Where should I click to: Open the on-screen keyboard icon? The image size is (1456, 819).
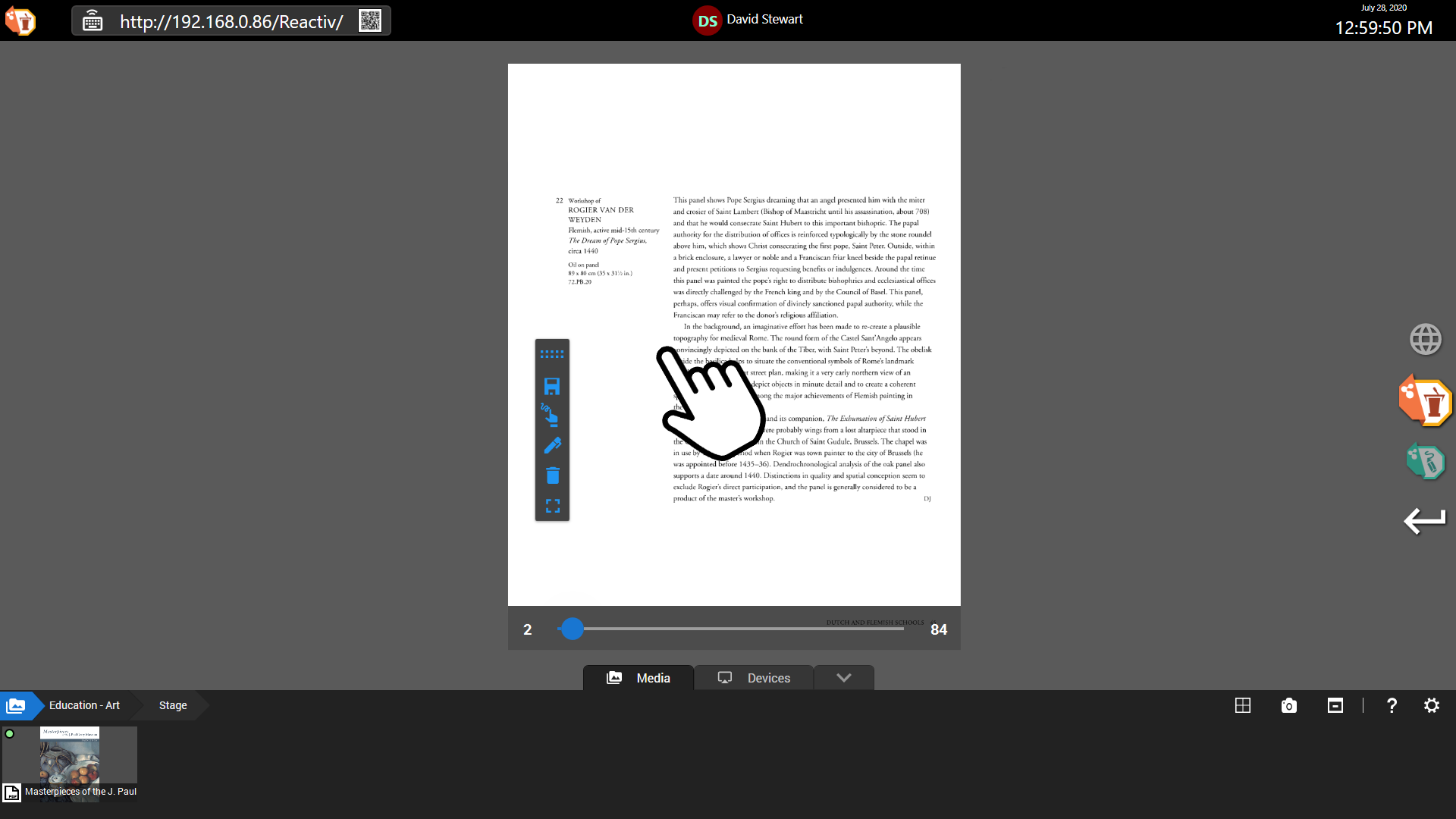point(93,21)
